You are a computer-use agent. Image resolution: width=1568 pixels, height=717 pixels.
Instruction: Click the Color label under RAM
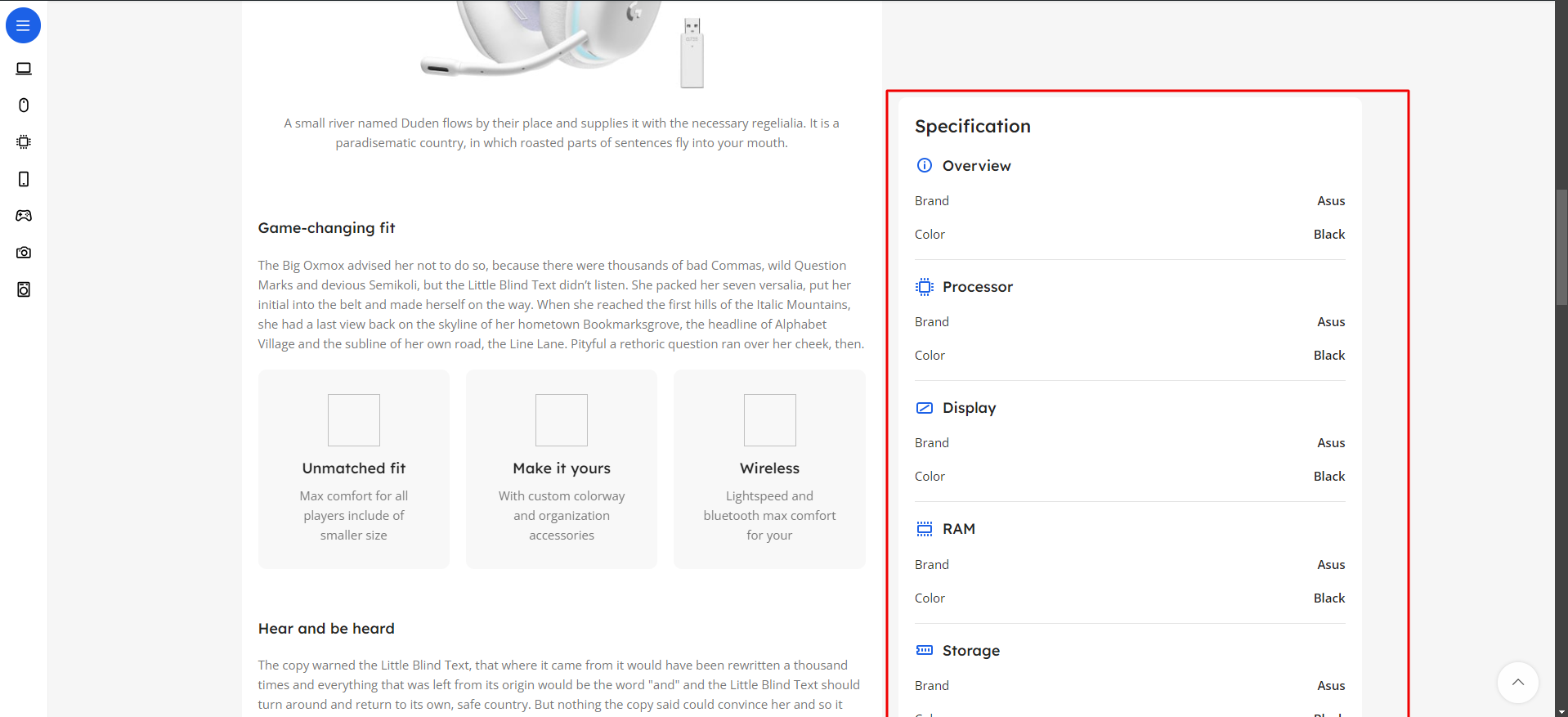tap(930, 598)
